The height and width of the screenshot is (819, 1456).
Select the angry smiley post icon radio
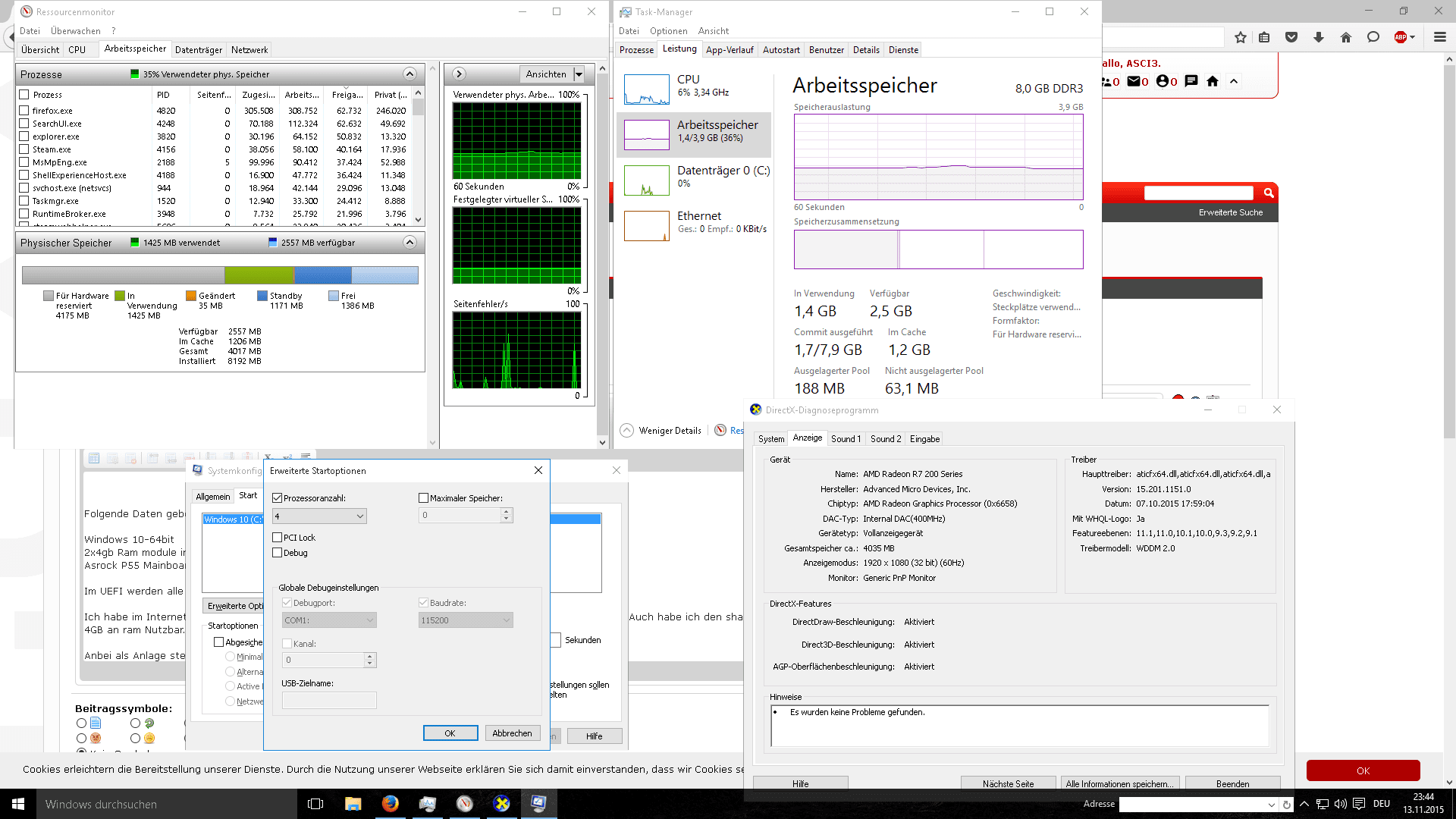pyautogui.click(x=81, y=738)
